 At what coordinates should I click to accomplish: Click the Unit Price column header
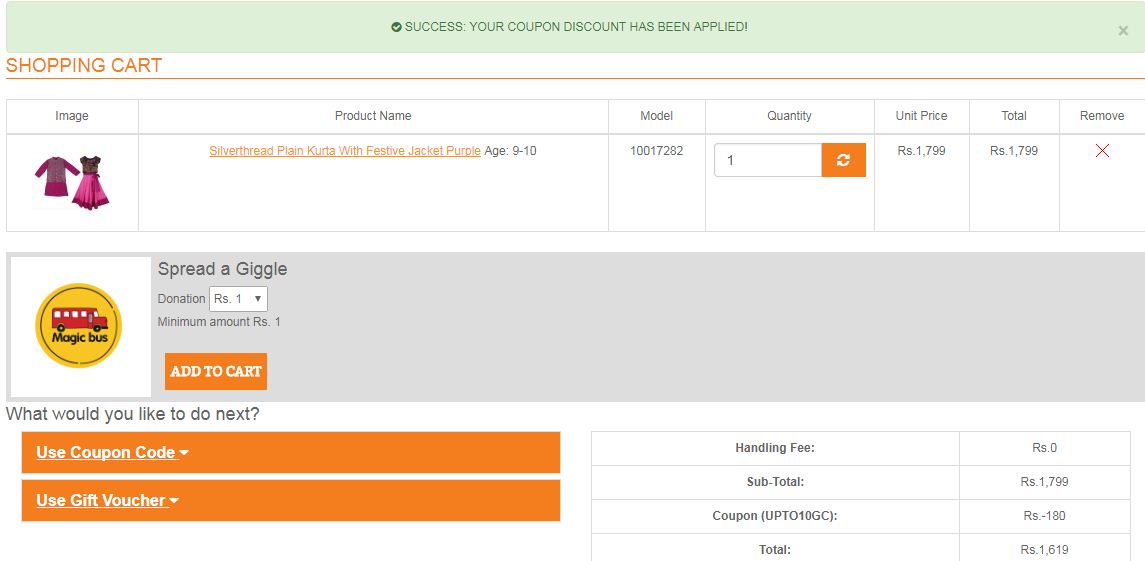point(921,116)
